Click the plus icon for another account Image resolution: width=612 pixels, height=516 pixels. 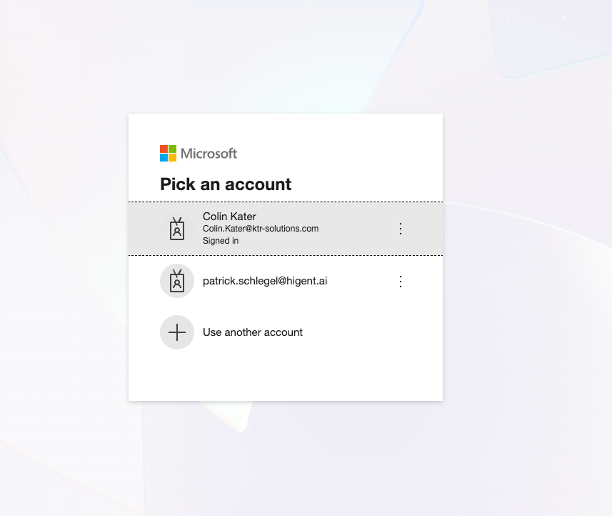click(x=177, y=333)
